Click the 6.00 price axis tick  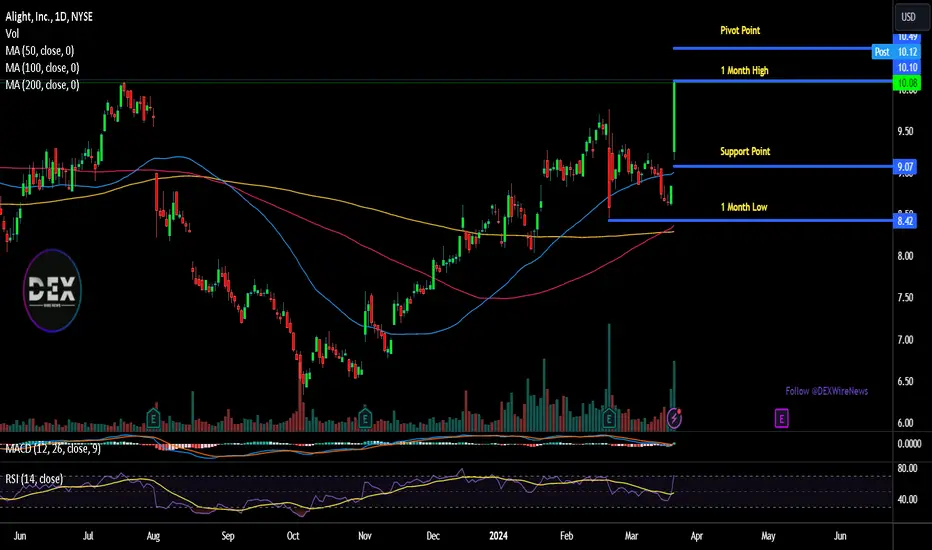[x=905, y=423]
